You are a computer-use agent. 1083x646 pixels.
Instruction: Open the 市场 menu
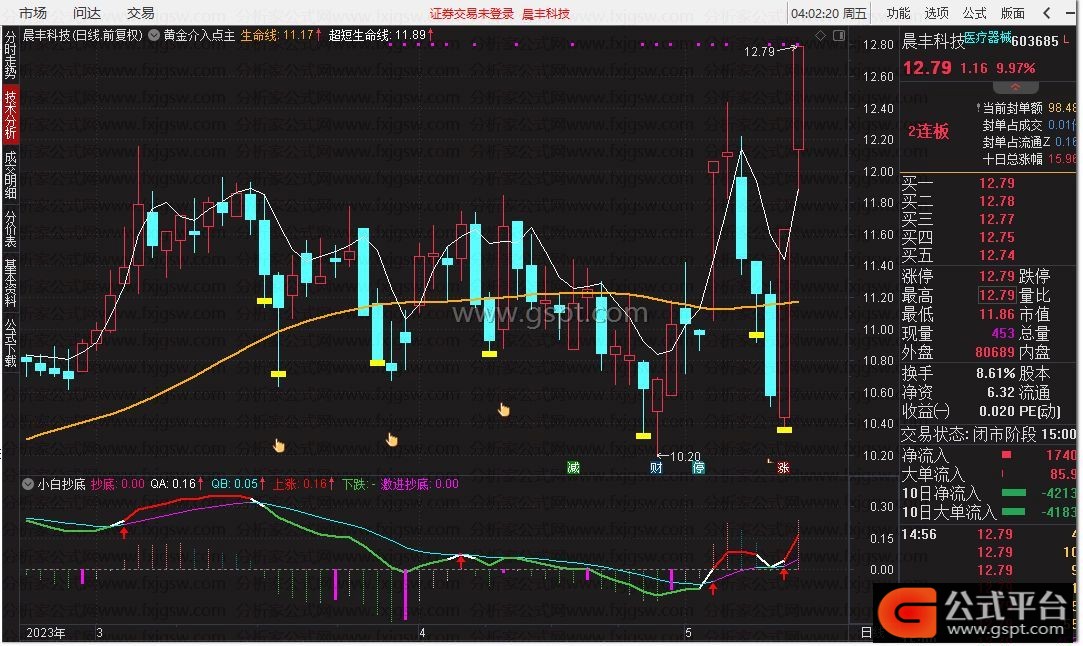pyautogui.click(x=32, y=13)
